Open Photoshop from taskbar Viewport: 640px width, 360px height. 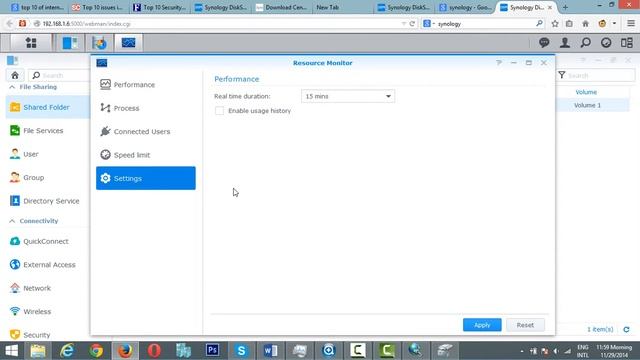(212, 351)
